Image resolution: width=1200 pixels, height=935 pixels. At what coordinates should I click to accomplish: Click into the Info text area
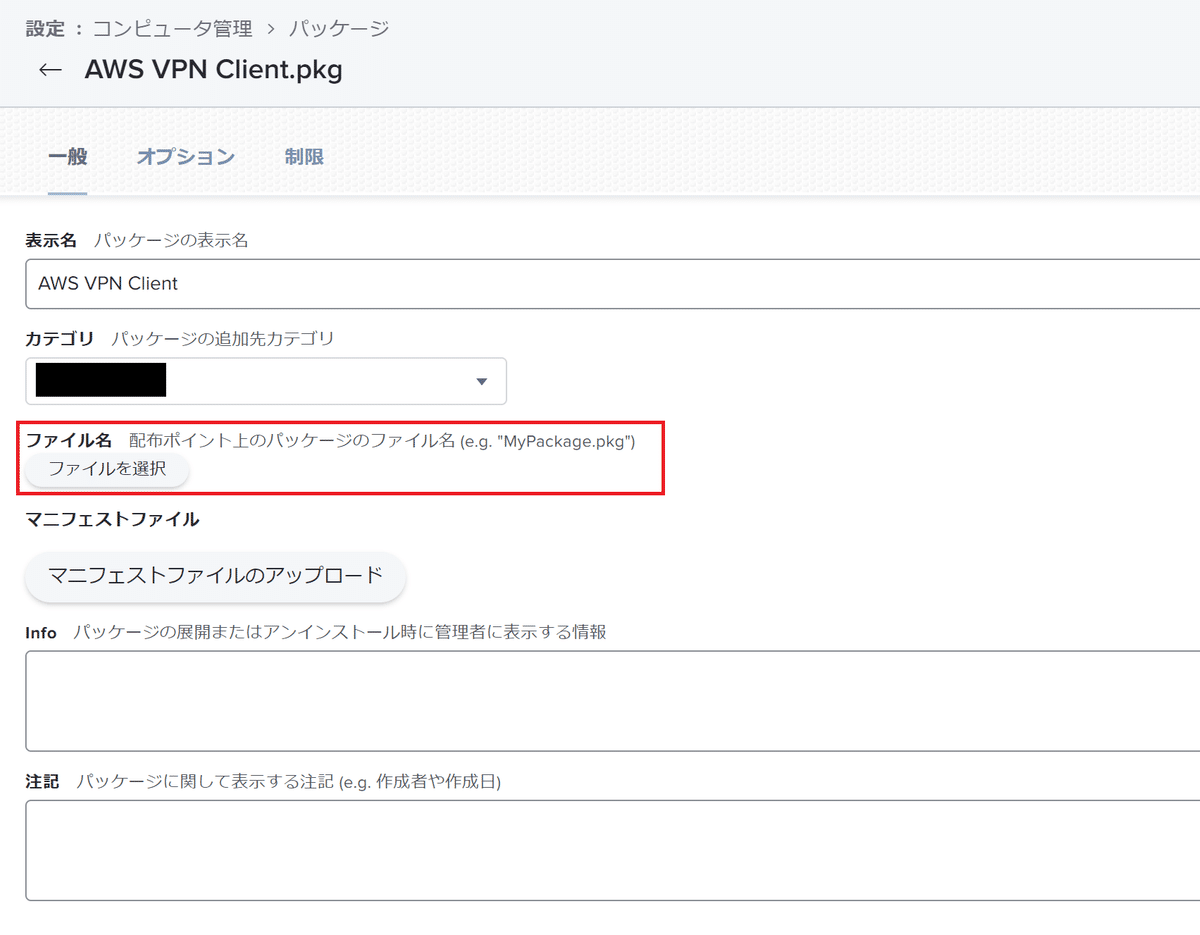(x=612, y=700)
